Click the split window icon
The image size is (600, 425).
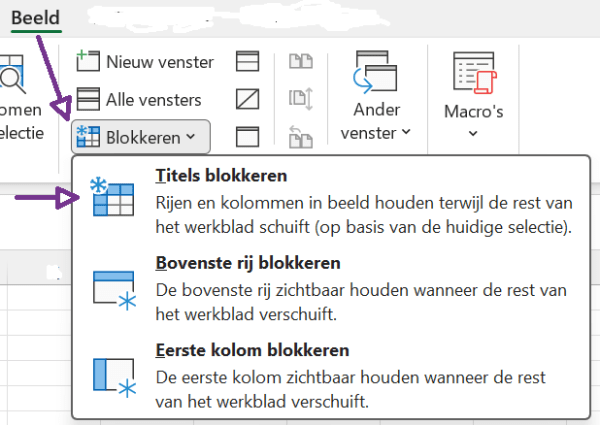coord(247,61)
